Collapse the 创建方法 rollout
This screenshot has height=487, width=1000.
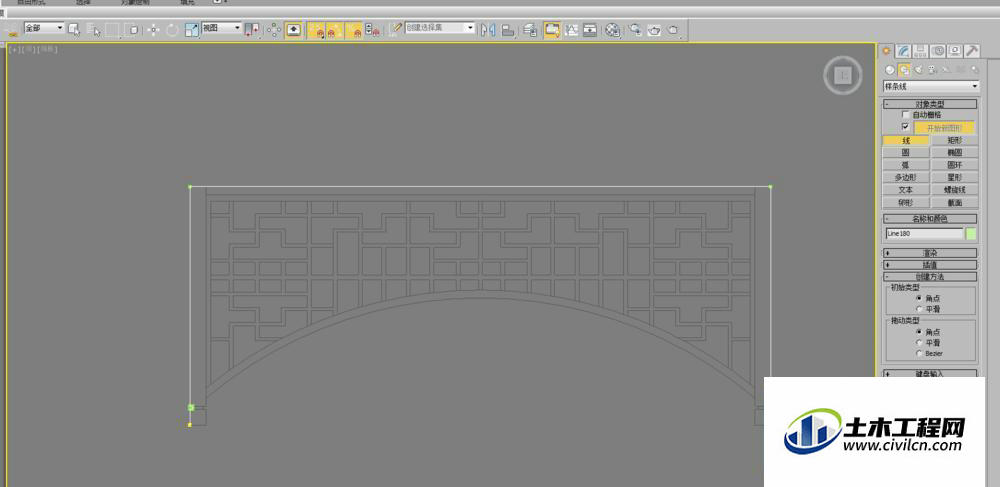(930, 277)
